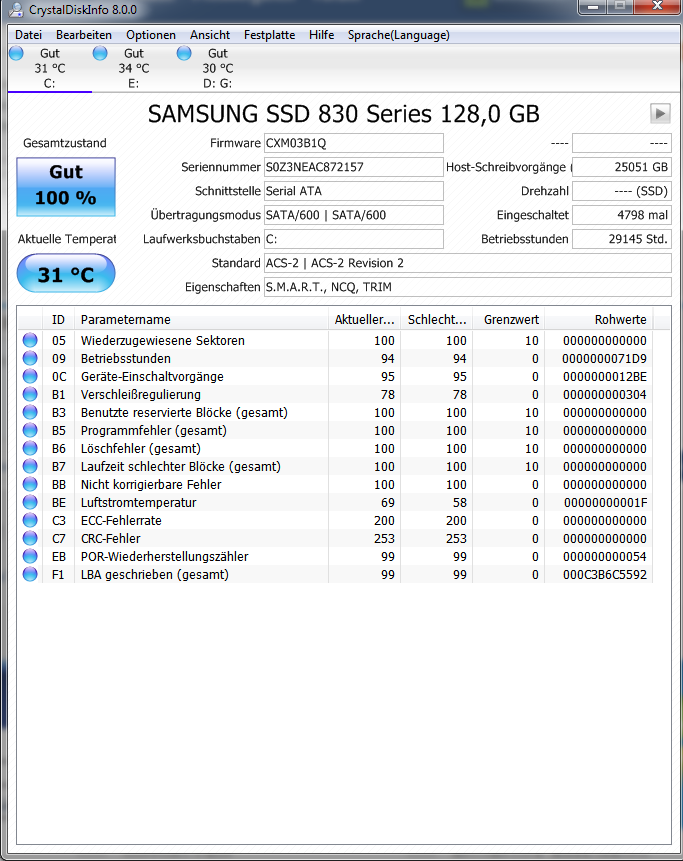Screen dimensions: 683x861
Task: Select the E: drive tab at 34 °C
Action: pos(133,69)
